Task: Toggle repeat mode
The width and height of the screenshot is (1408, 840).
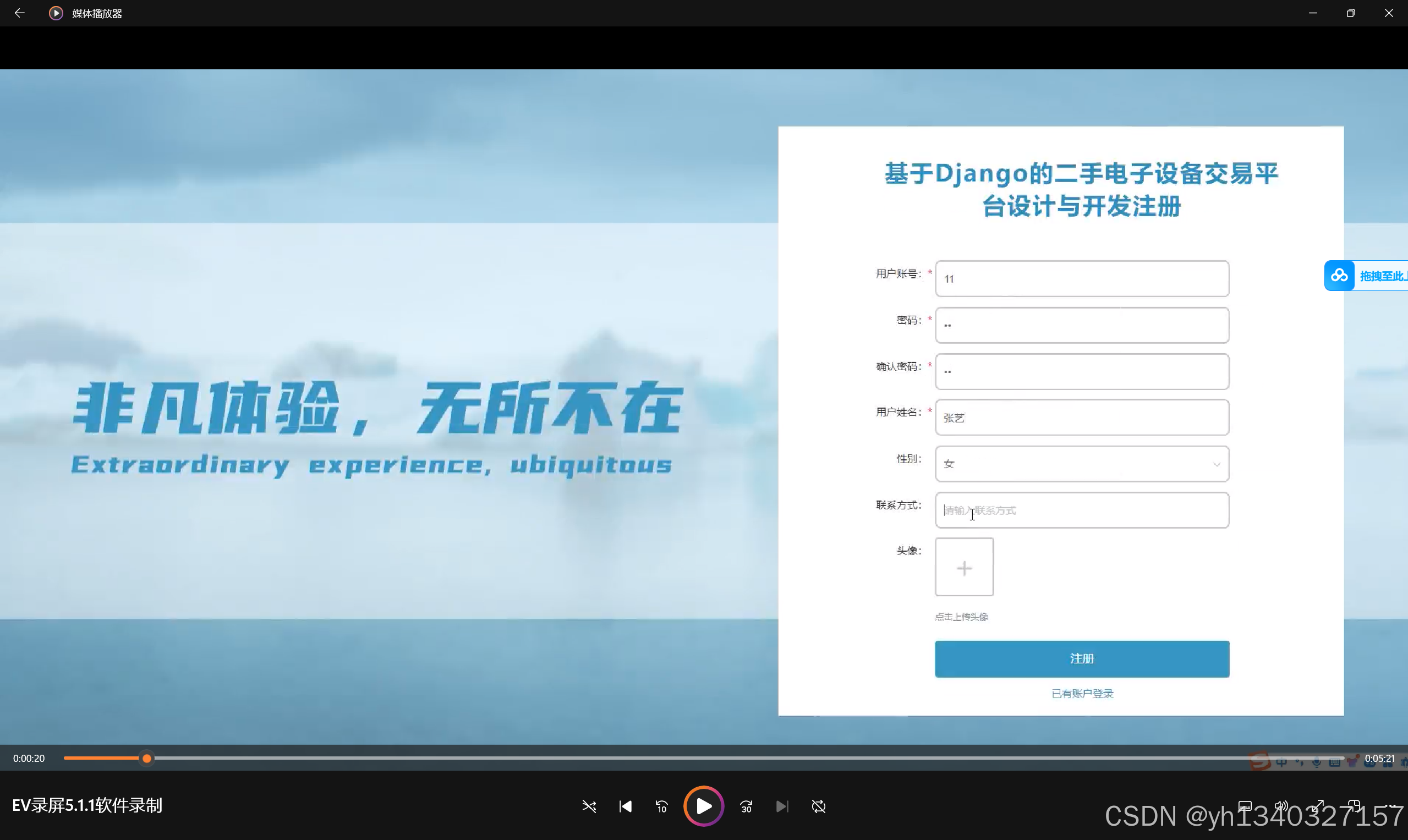Action: coord(818,806)
